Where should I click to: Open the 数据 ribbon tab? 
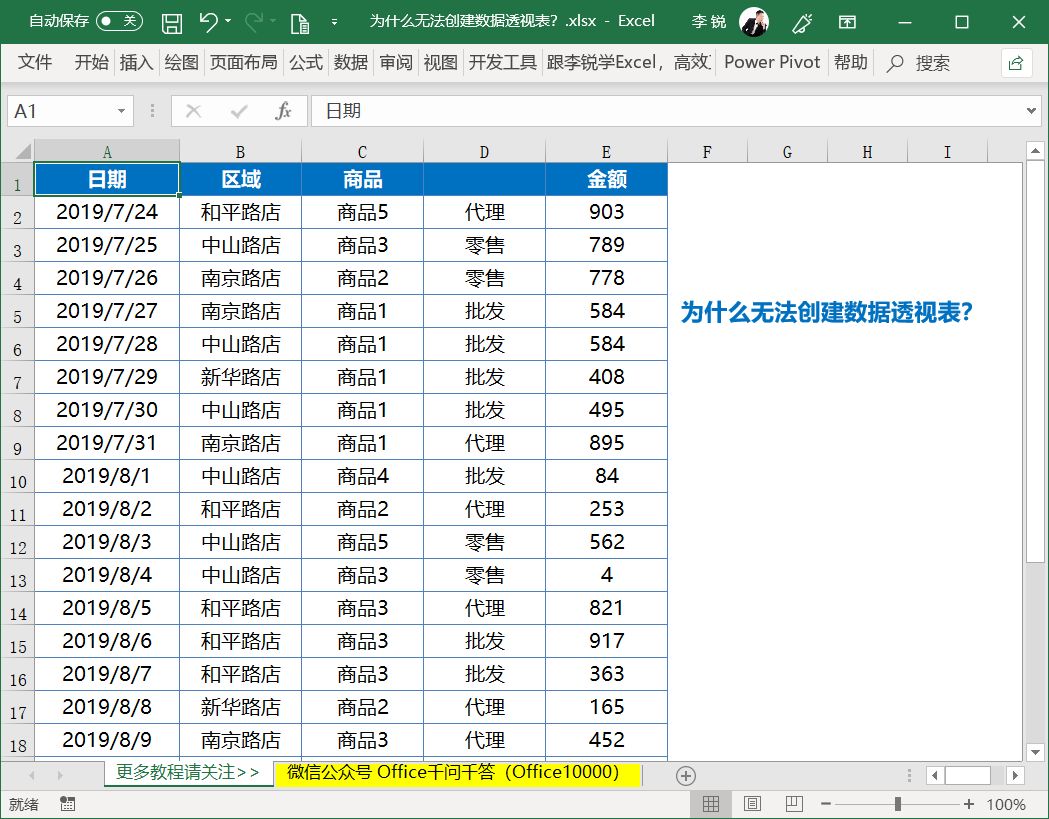pos(352,62)
